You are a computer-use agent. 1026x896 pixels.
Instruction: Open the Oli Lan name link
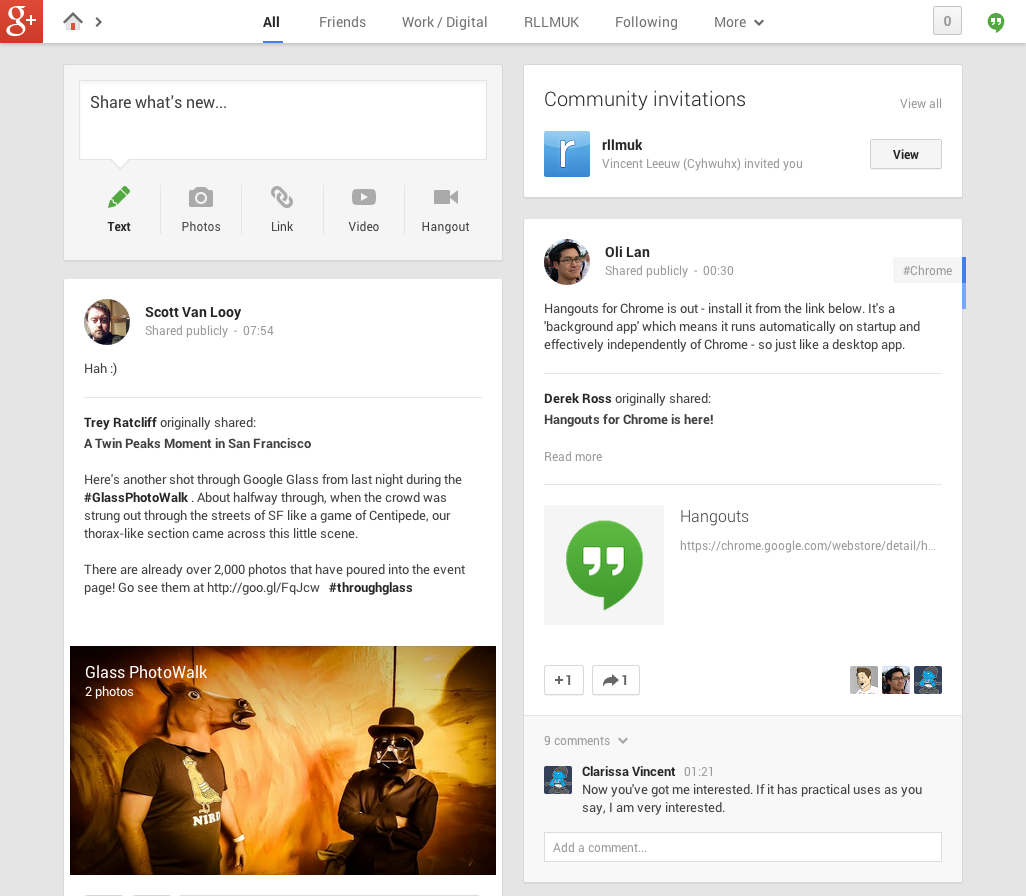tap(627, 252)
